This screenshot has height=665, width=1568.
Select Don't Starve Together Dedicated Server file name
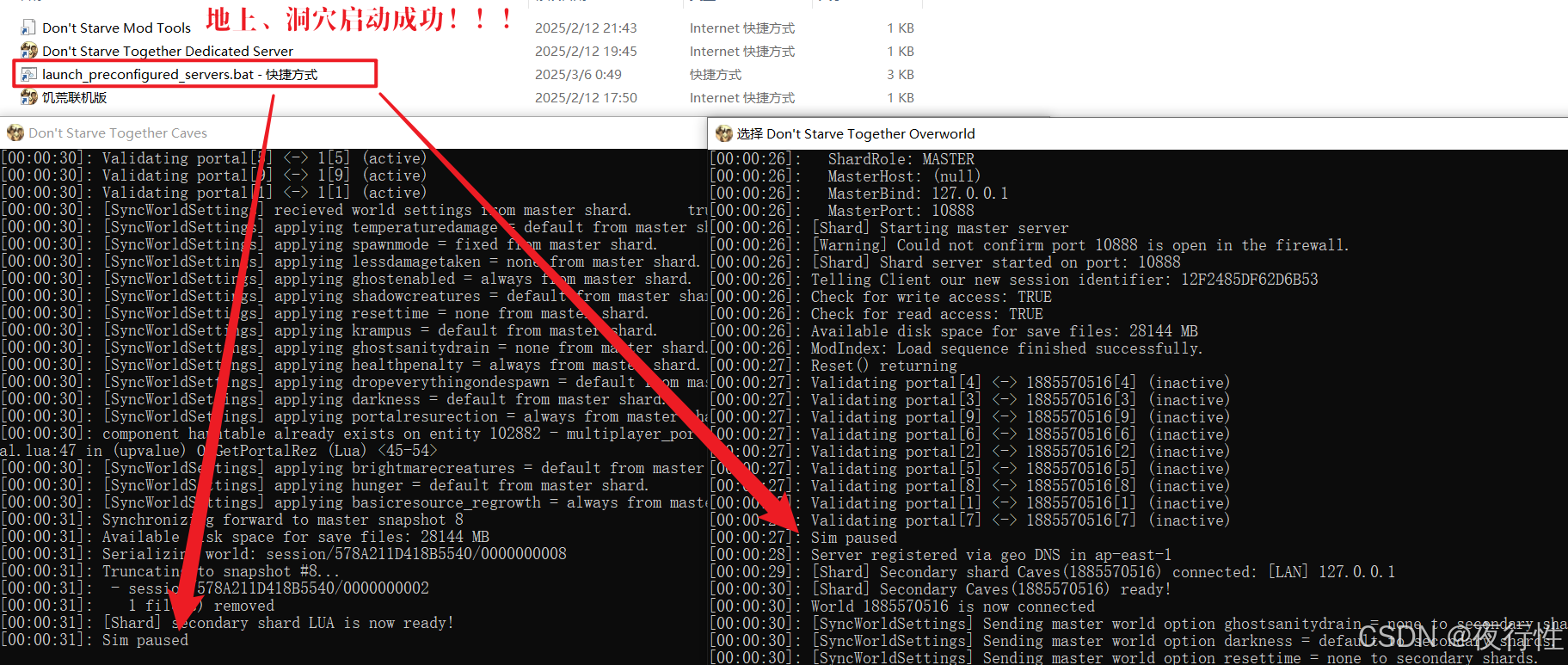[168, 51]
